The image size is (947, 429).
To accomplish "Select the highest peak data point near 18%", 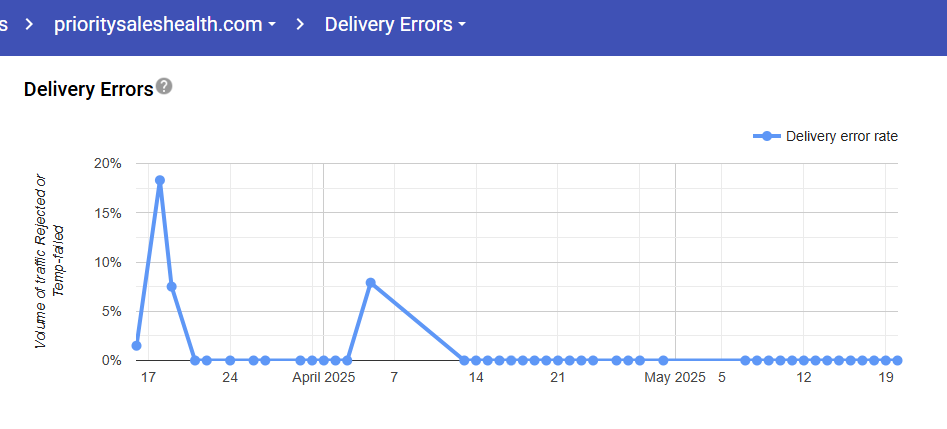I will [160, 181].
